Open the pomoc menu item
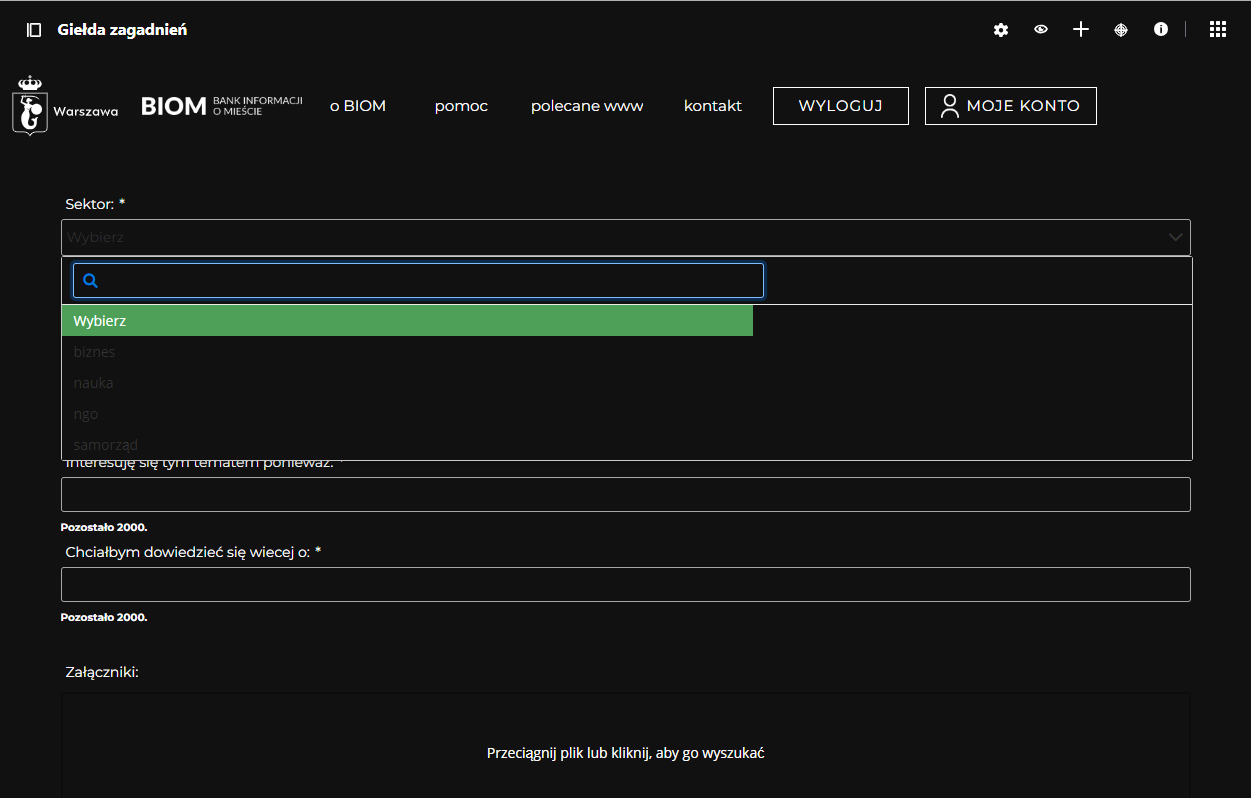Image resolution: width=1251 pixels, height=798 pixels. coord(461,106)
